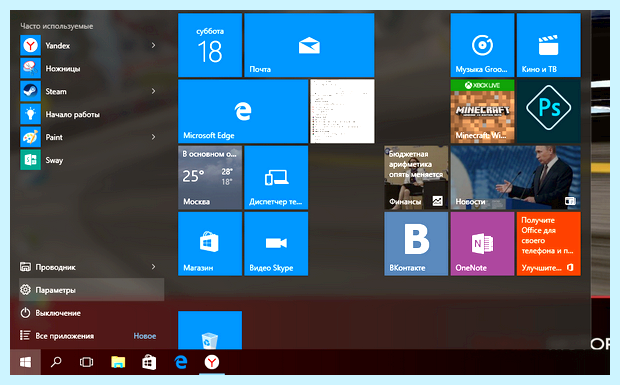
Task: Open Получите Office tile
Action: click(x=548, y=243)
